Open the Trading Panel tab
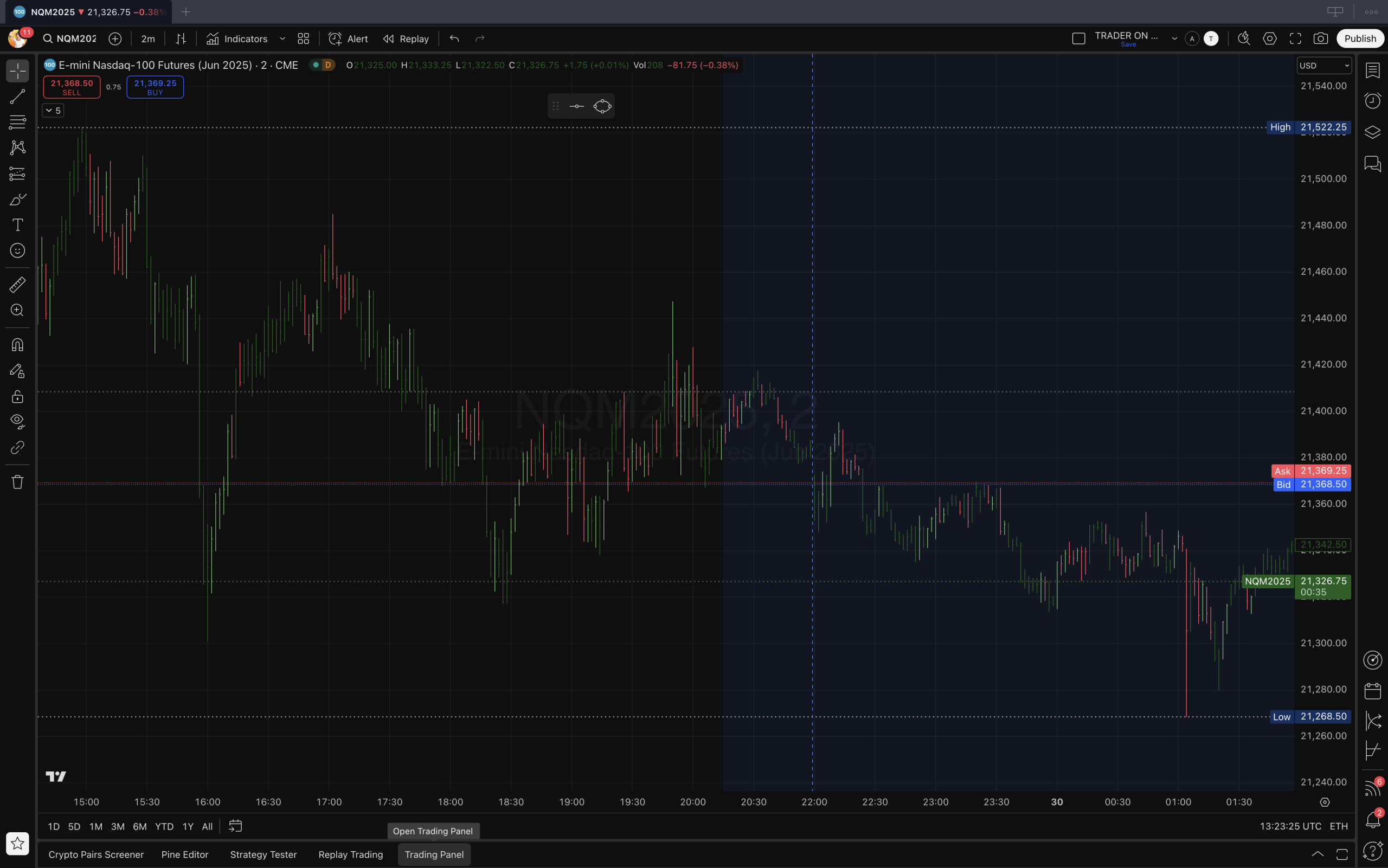 [x=434, y=854]
